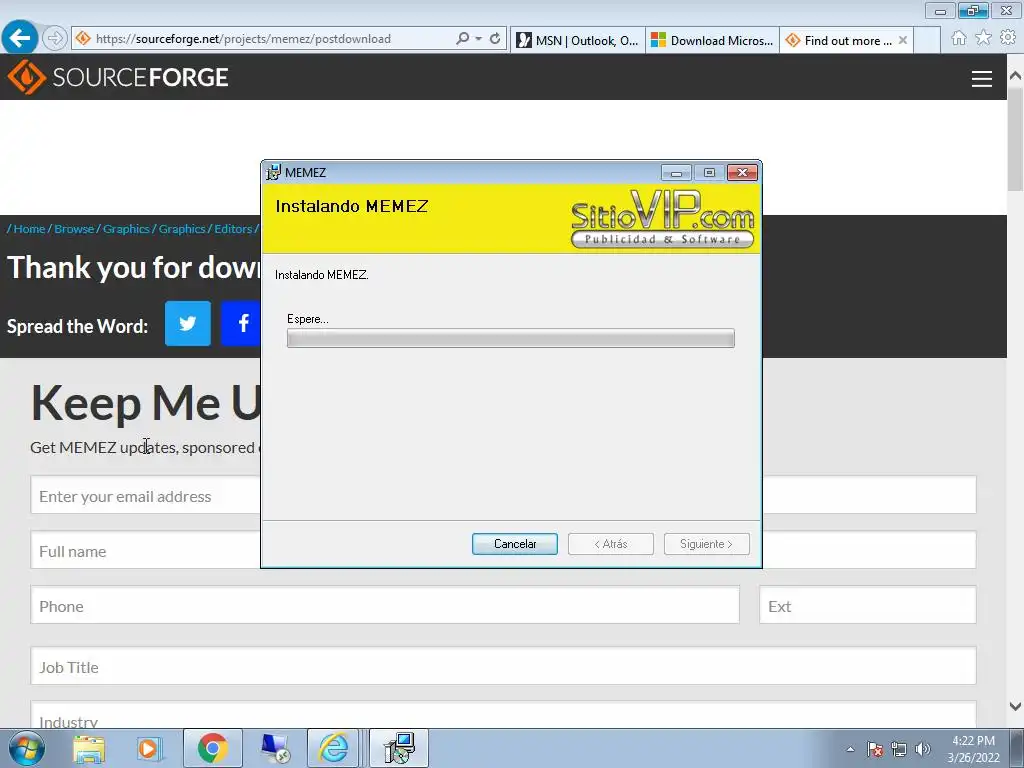Open Internet Explorer taskbar icon
The image size is (1024, 768).
click(x=333, y=748)
